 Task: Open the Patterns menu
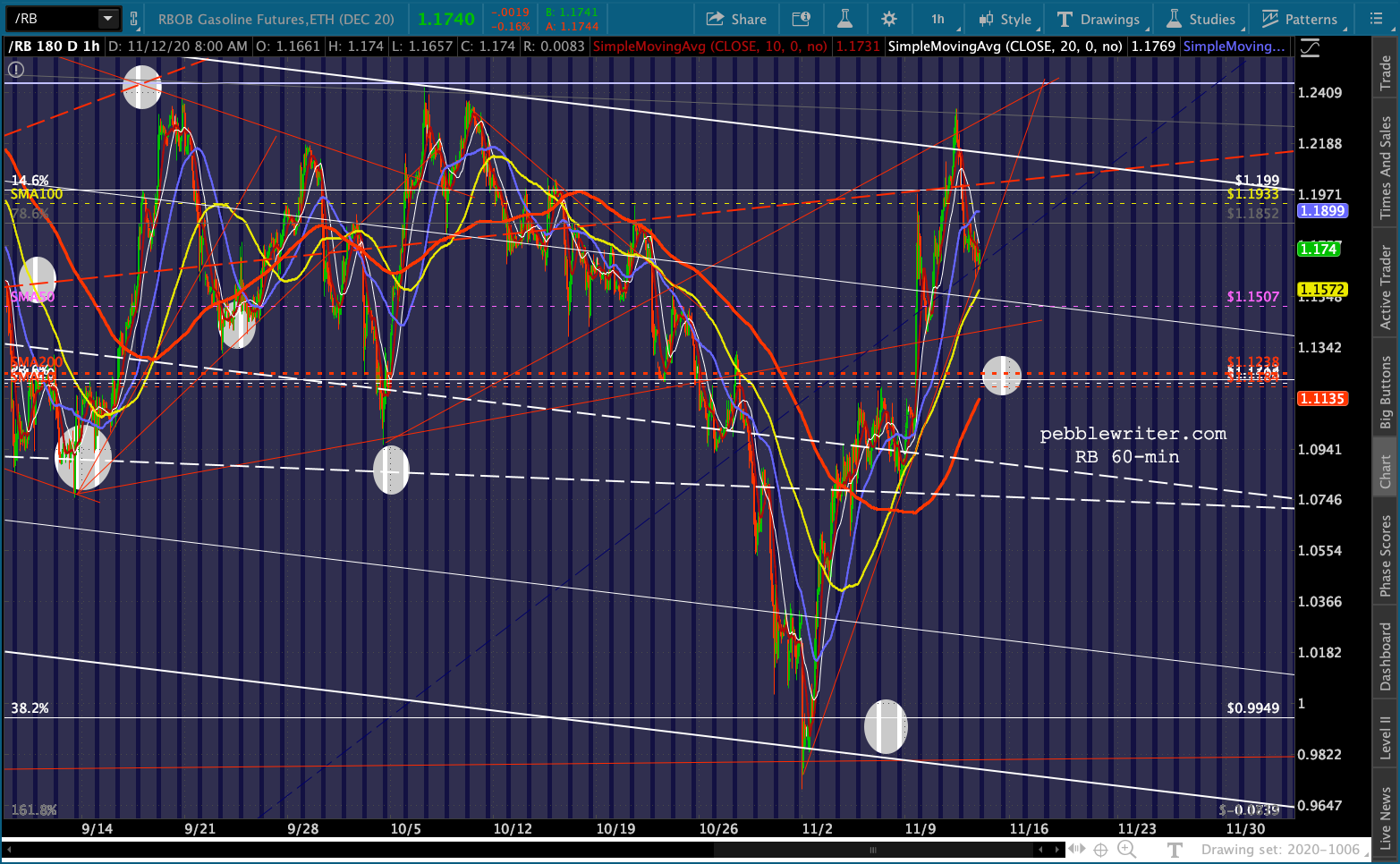point(1301,19)
